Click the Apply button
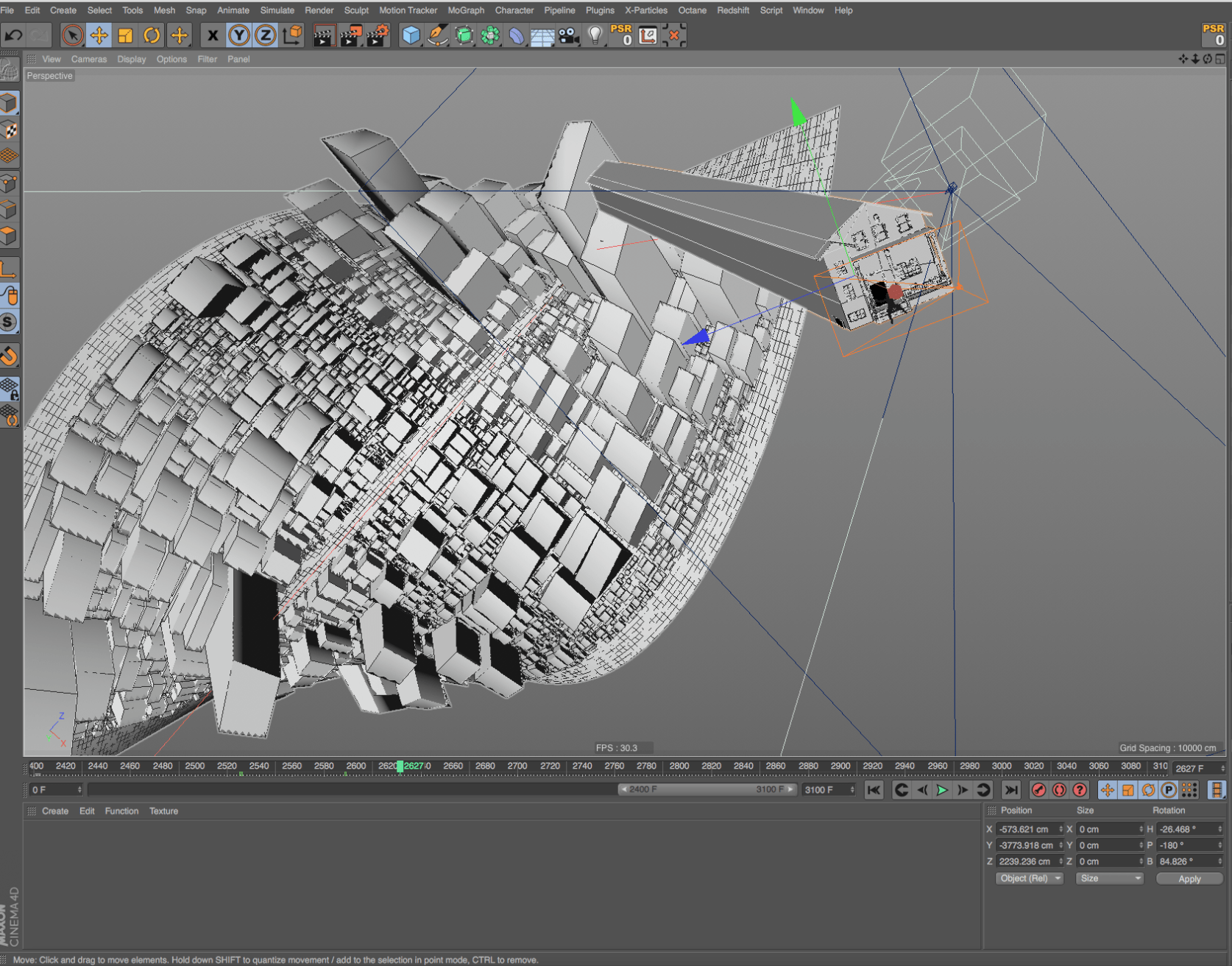Screen dimensions: 1232x966 (x=1189, y=878)
